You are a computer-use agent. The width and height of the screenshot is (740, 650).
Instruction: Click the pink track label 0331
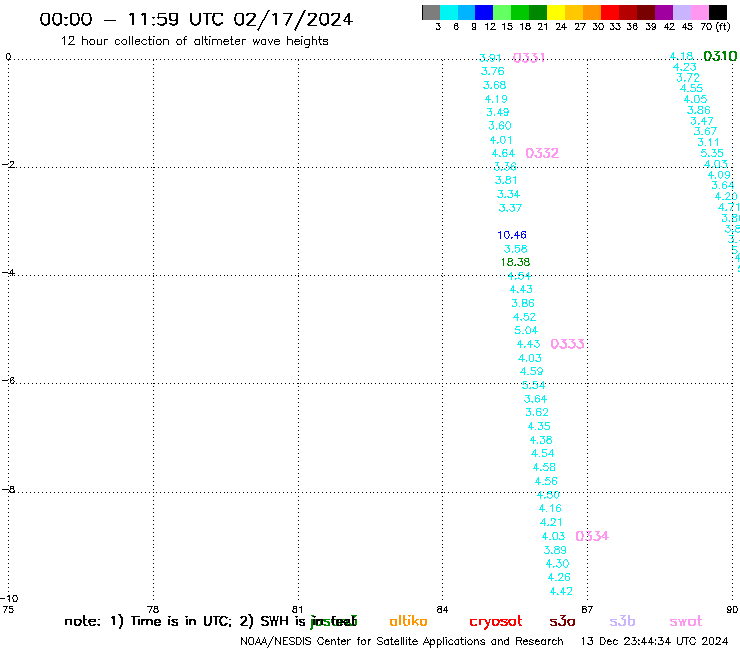(529, 58)
